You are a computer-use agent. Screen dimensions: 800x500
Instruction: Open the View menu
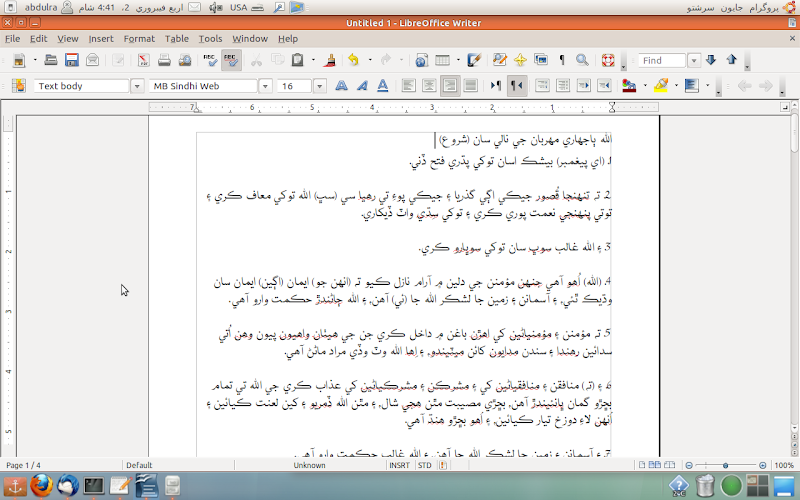pos(68,39)
